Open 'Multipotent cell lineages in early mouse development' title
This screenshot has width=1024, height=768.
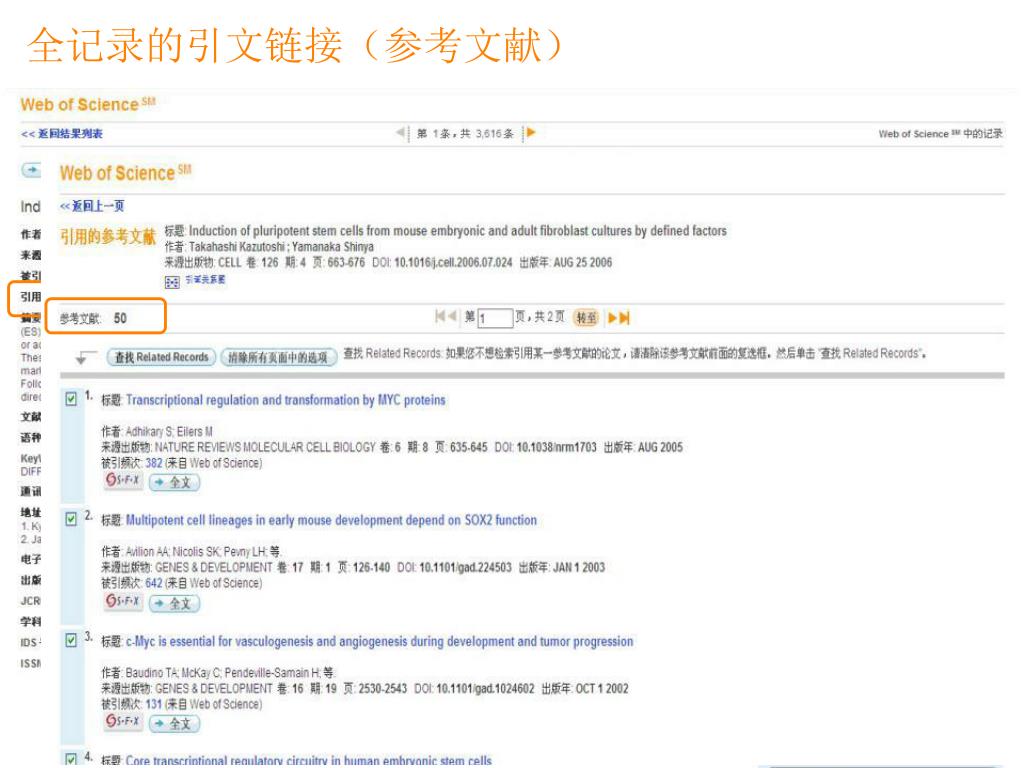click(331, 520)
